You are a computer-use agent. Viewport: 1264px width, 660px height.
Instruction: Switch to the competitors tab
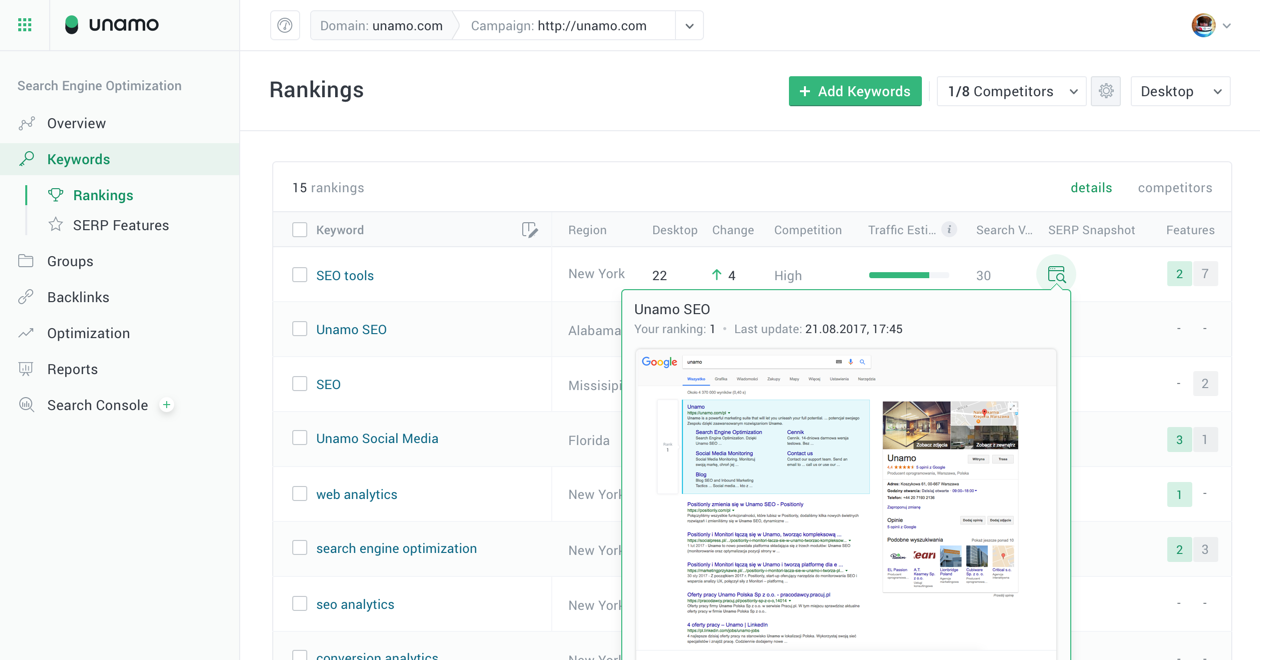click(x=1175, y=188)
